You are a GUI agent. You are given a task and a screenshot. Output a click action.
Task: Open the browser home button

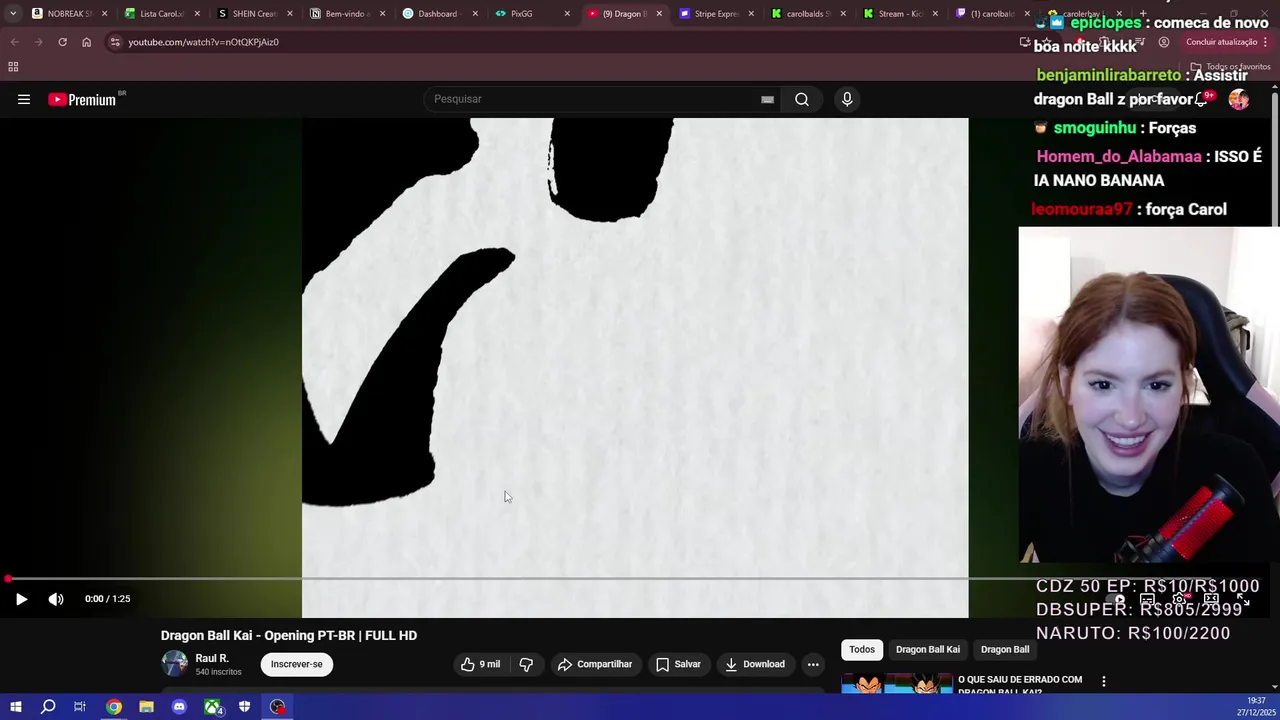tap(86, 42)
